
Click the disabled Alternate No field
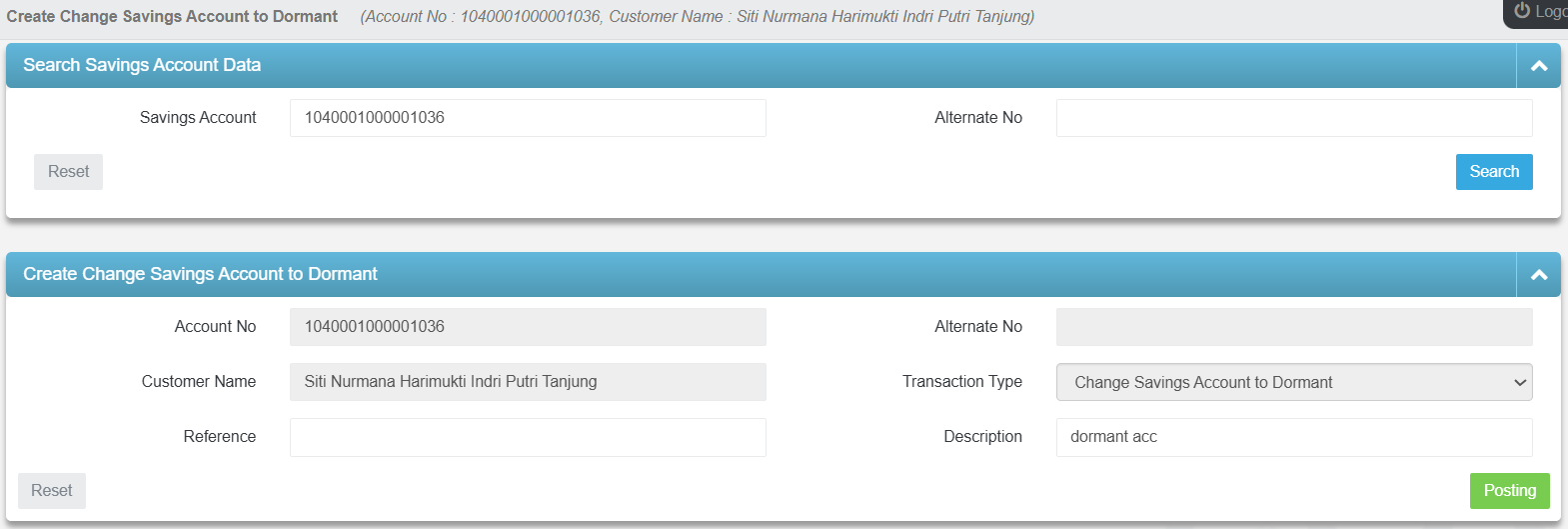(x=1293, y=327)
